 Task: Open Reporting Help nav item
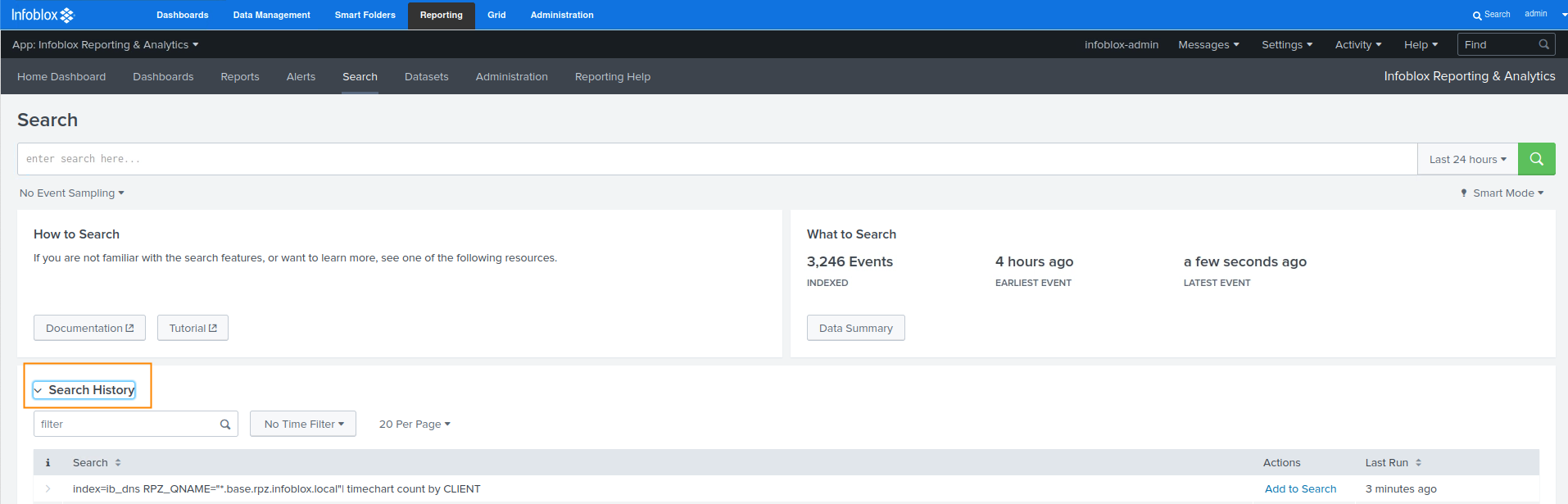click(x=613, y=77)
